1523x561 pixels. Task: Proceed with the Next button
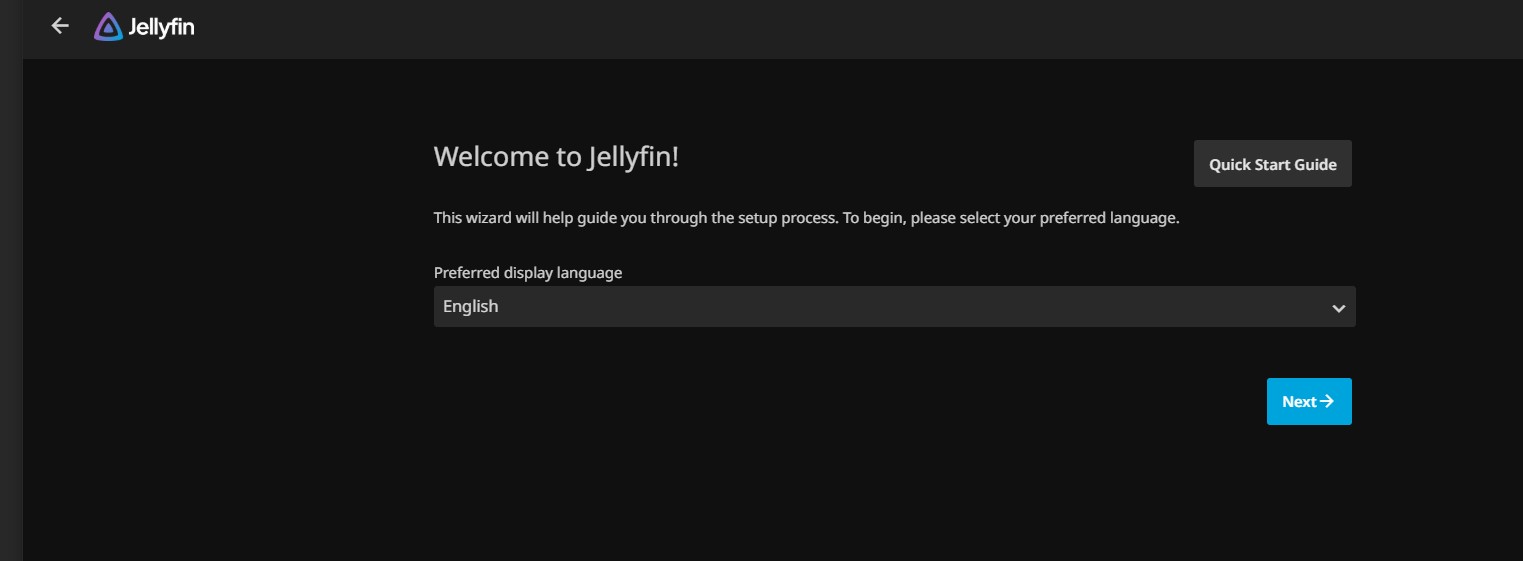1309,401
